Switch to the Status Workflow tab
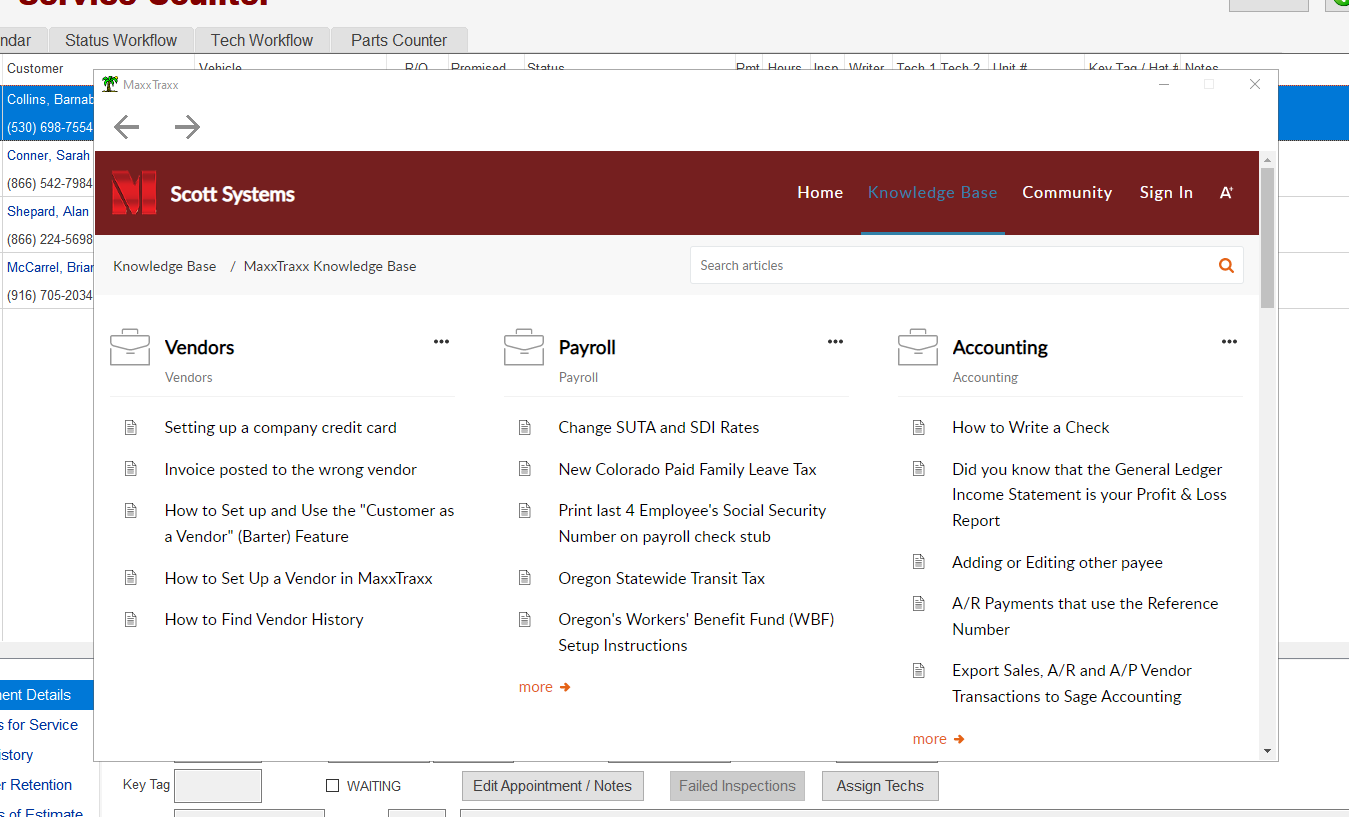1349x817 pixels. pos(121,40)
